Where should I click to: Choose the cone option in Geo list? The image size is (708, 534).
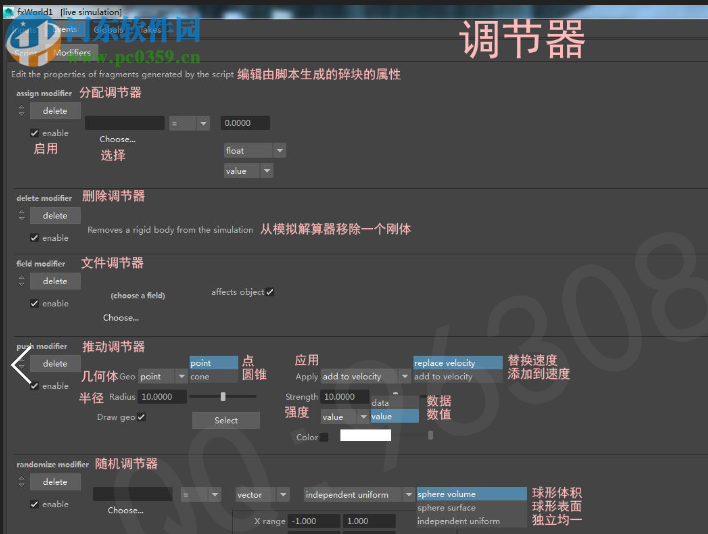coord(214,376)
